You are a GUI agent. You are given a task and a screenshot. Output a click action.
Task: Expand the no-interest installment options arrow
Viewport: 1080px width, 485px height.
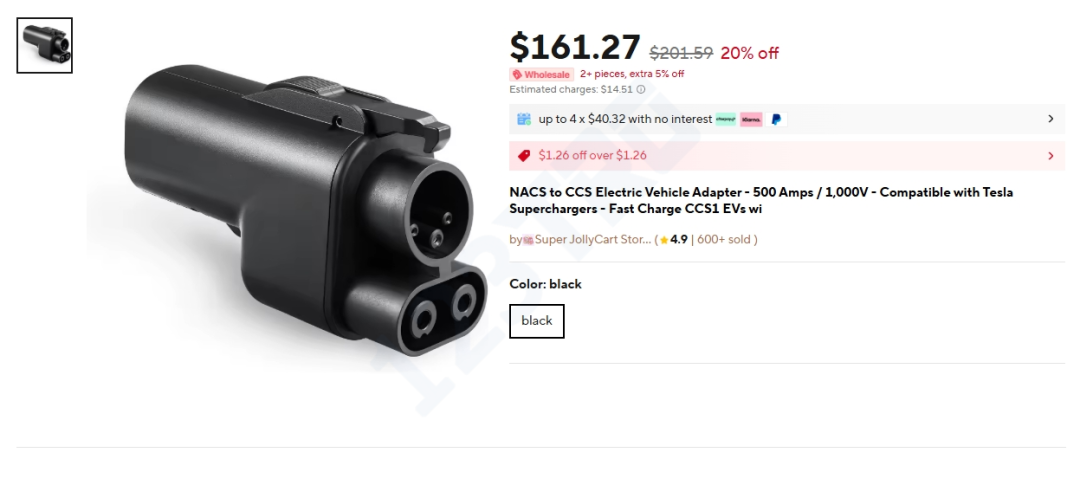pyautogui.click(x=1050, y=119)
